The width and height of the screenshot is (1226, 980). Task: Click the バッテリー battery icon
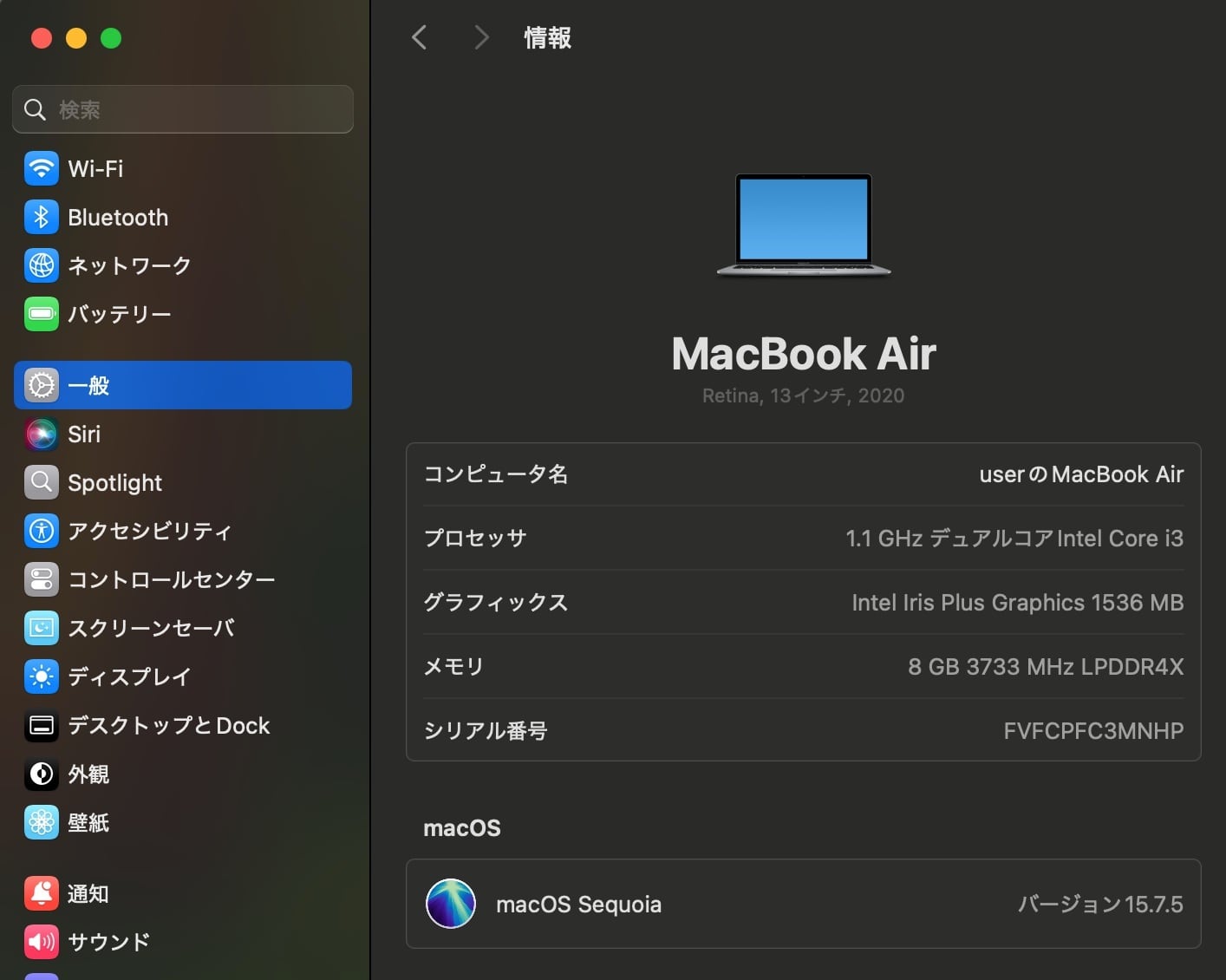(42, 314)
